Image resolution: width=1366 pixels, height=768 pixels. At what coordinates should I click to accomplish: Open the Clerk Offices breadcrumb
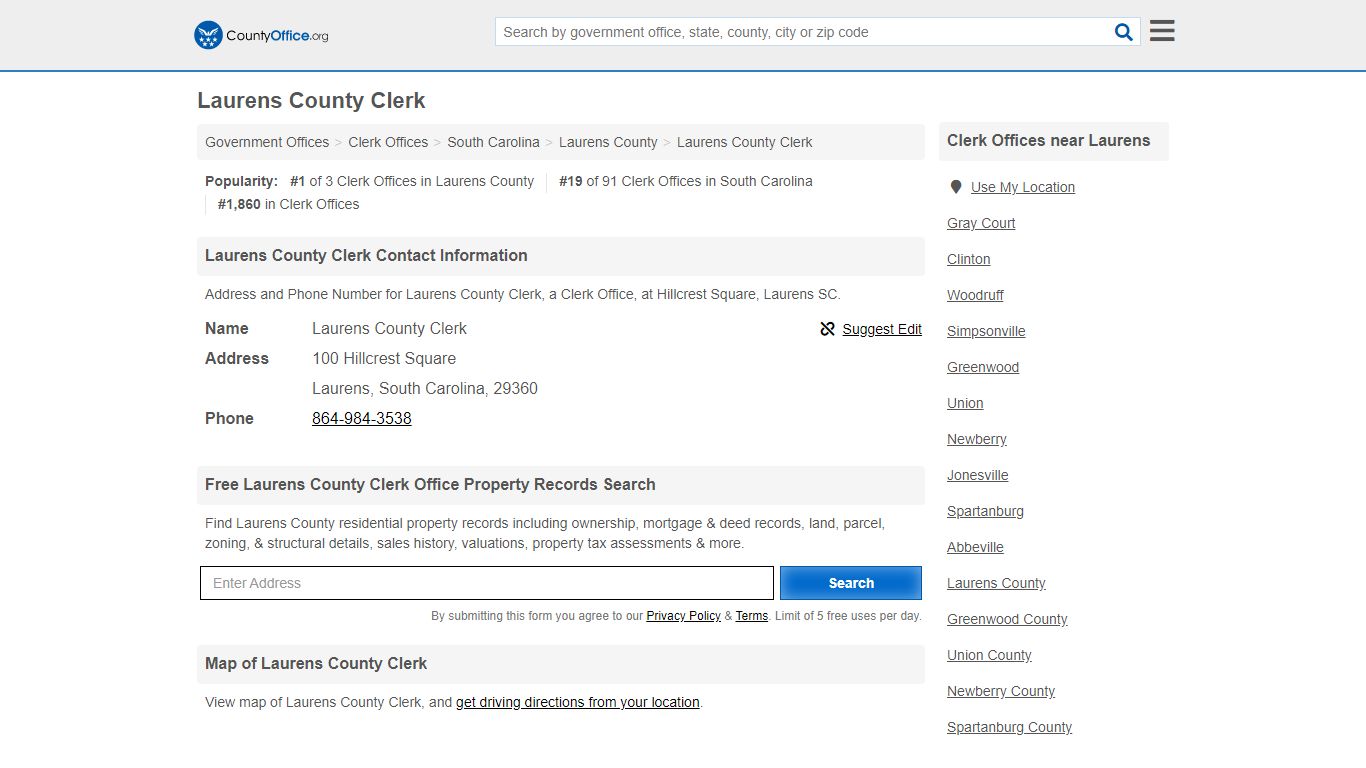click(x=388, y=142)
